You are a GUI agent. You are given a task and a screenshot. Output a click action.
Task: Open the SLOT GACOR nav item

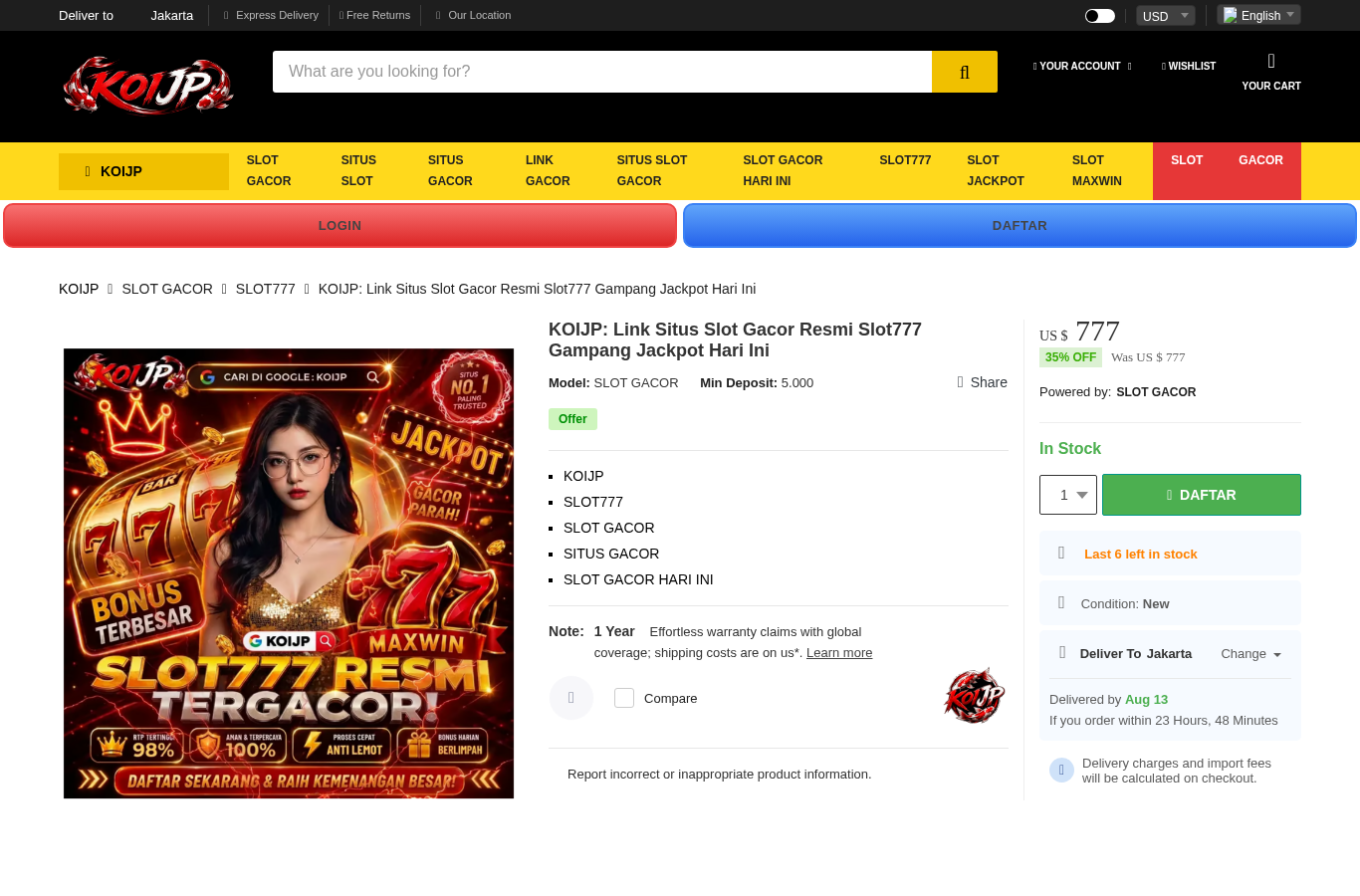269,171
